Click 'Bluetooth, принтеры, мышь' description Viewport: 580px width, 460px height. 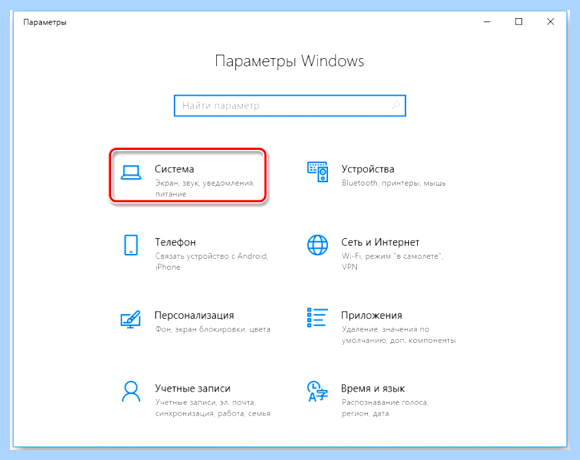tap(394, 183)
